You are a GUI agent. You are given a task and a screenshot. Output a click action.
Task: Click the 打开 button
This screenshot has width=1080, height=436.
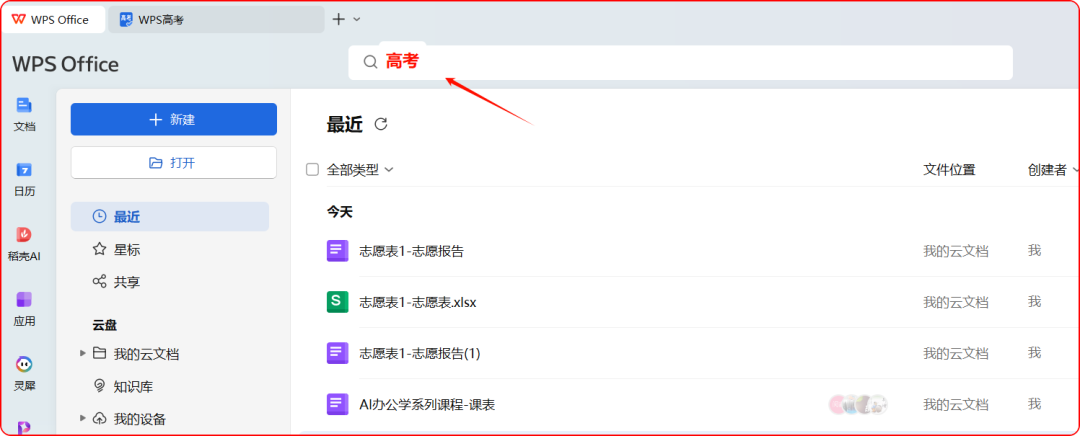(x=174, y=163)
